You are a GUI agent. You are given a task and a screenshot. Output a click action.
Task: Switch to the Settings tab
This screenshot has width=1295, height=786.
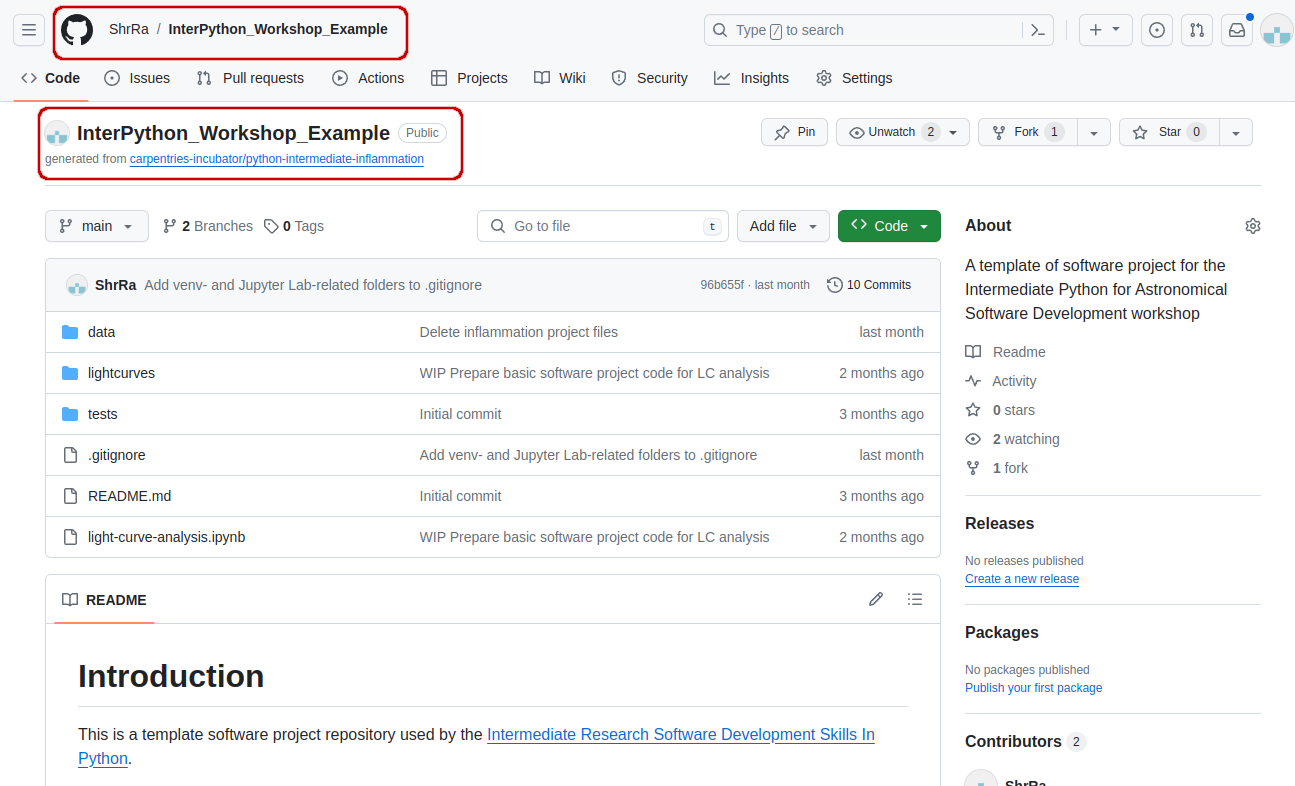[854, 78]
